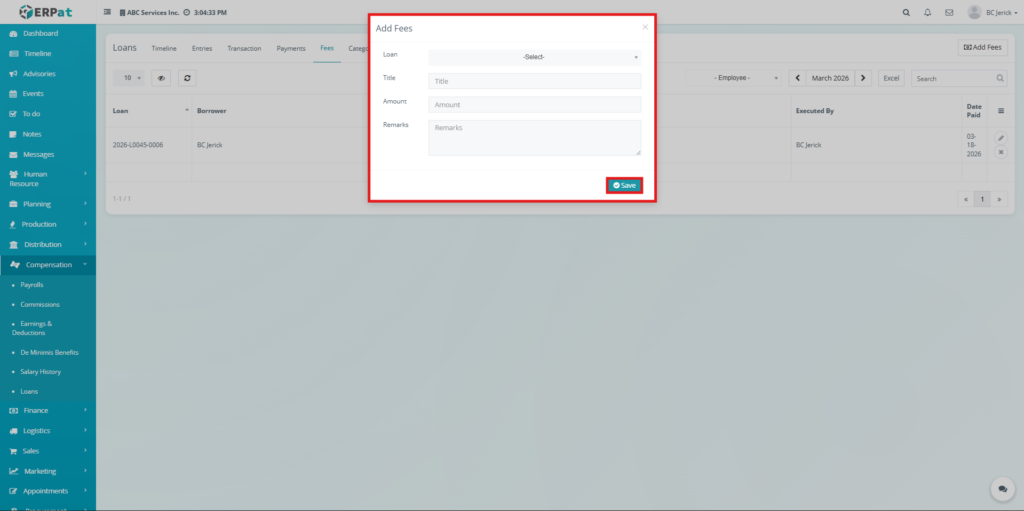Open the Salary History submenu item
The image size is (1024, 511).
coord(40,372)
